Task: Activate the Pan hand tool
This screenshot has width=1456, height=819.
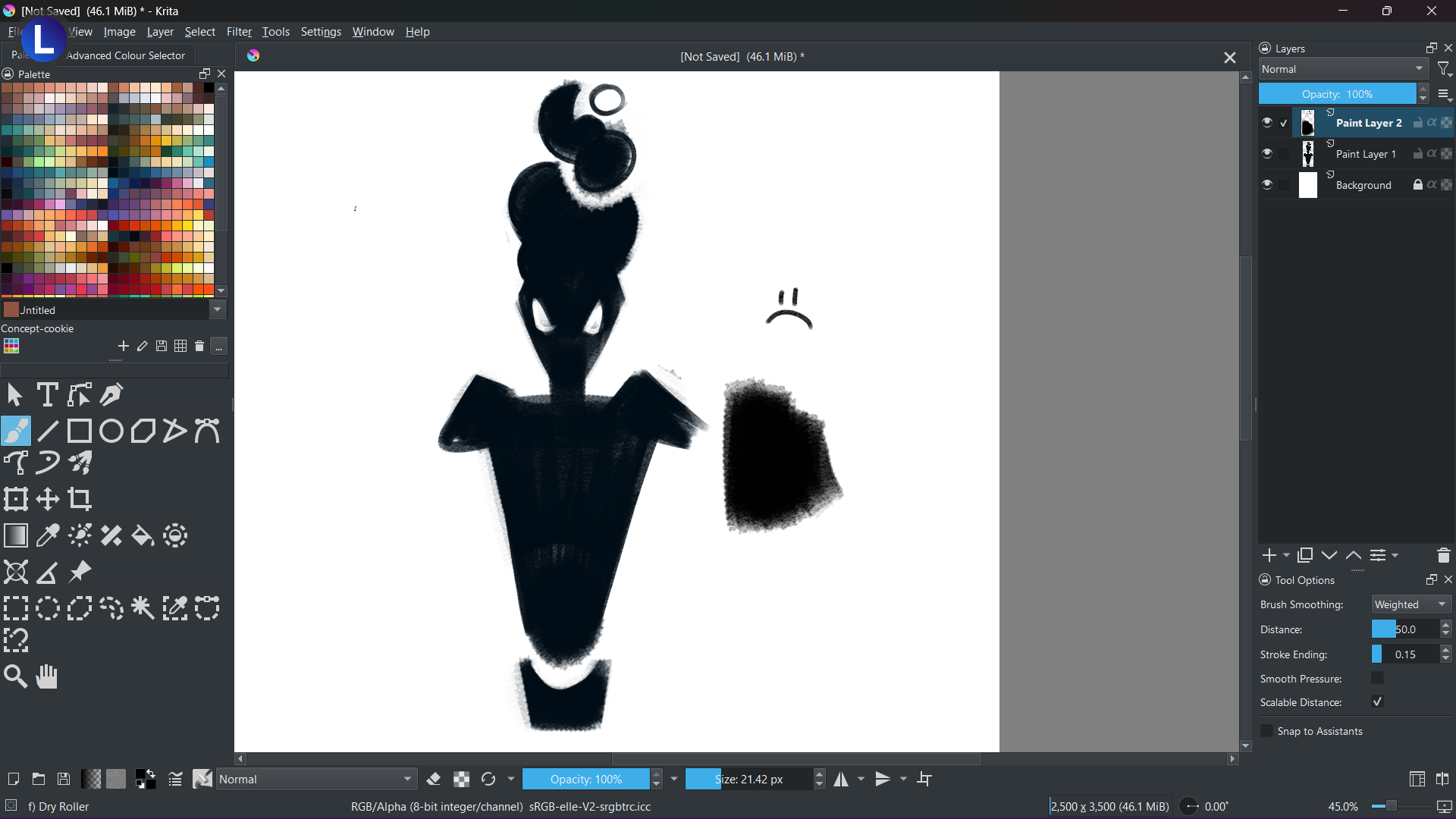Action: tap(47, 676)
